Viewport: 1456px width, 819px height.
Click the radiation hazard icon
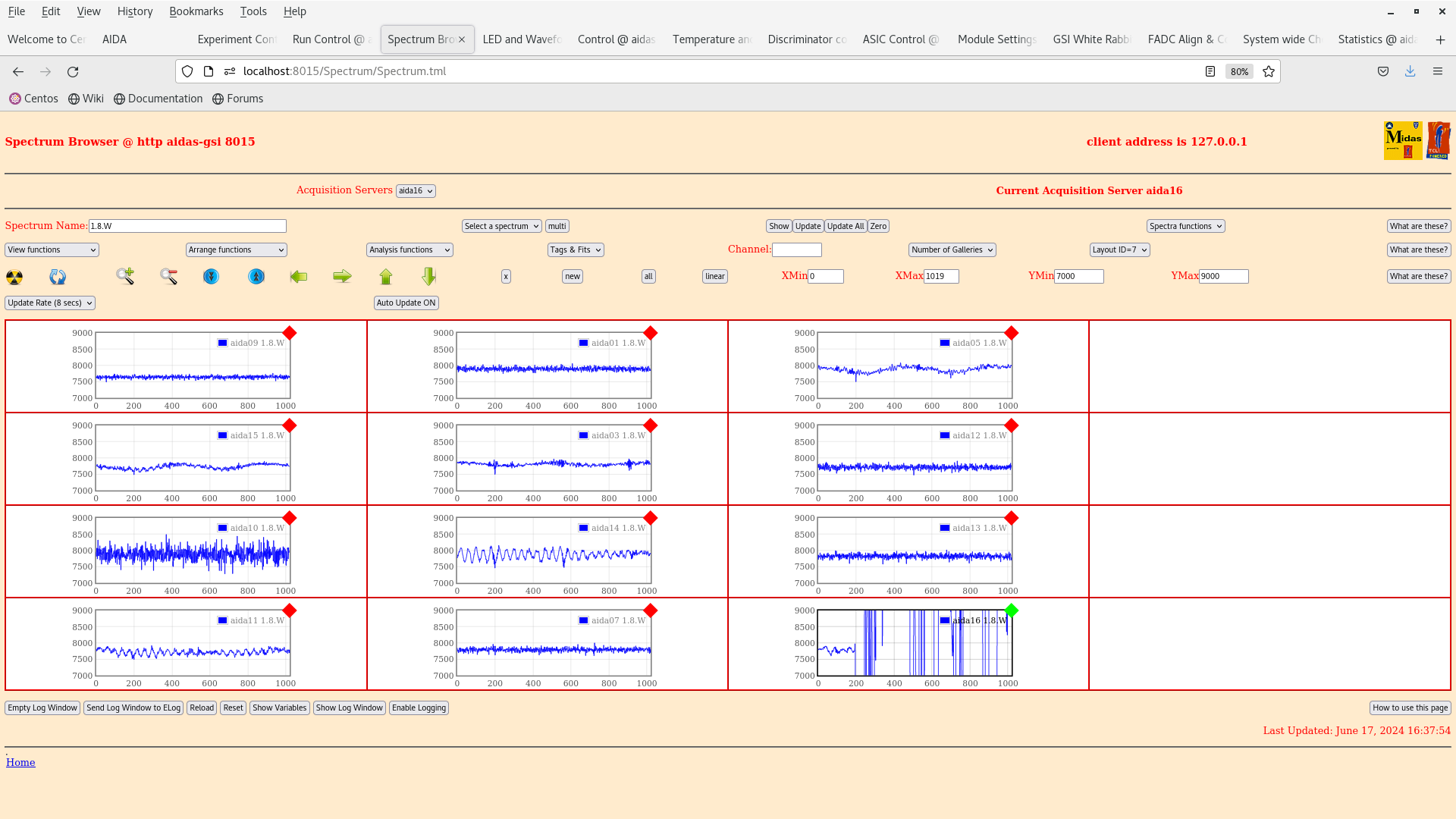click(14, 277)
